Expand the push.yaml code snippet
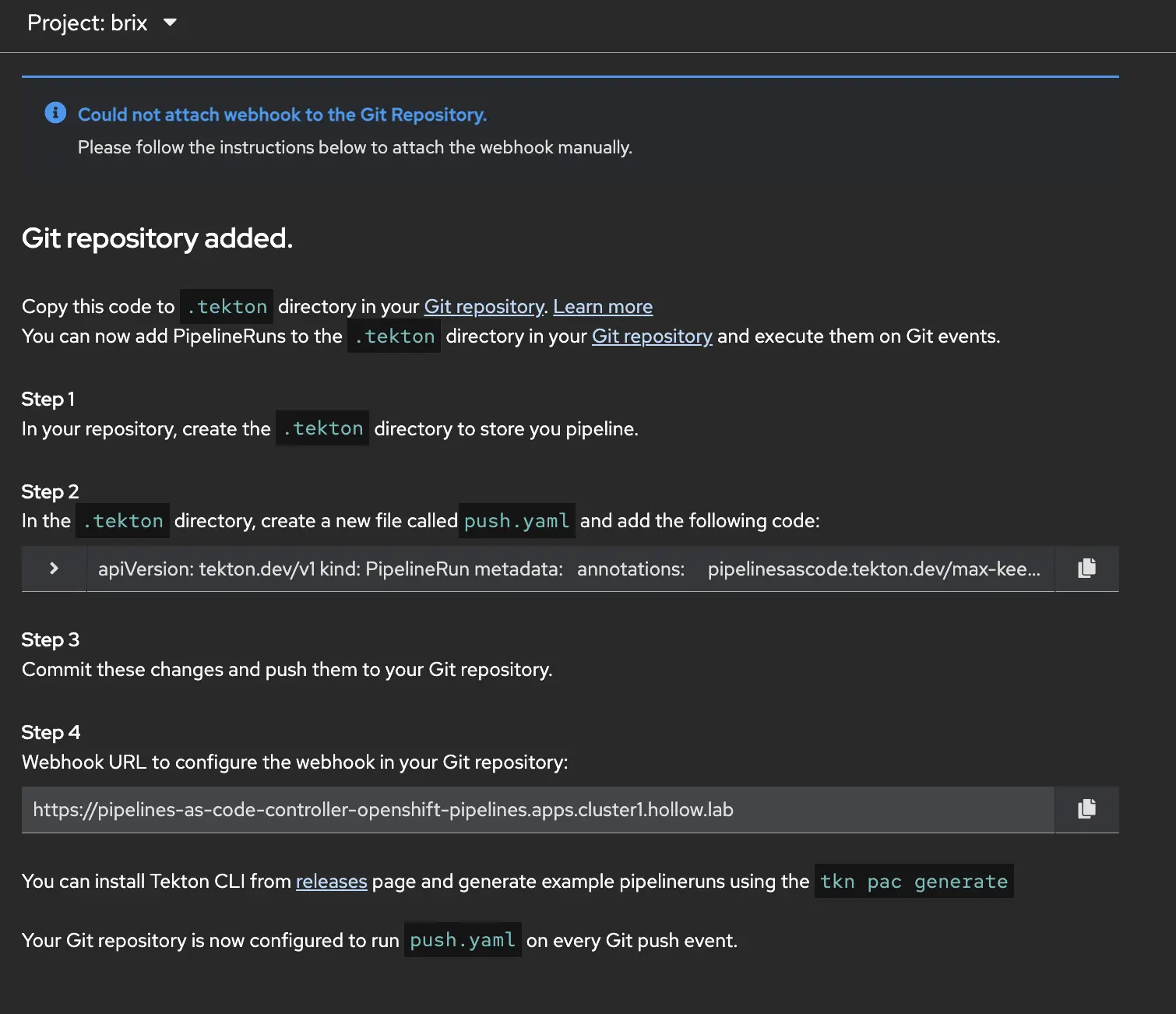The image size is (1176, 1014). point(54,569)
